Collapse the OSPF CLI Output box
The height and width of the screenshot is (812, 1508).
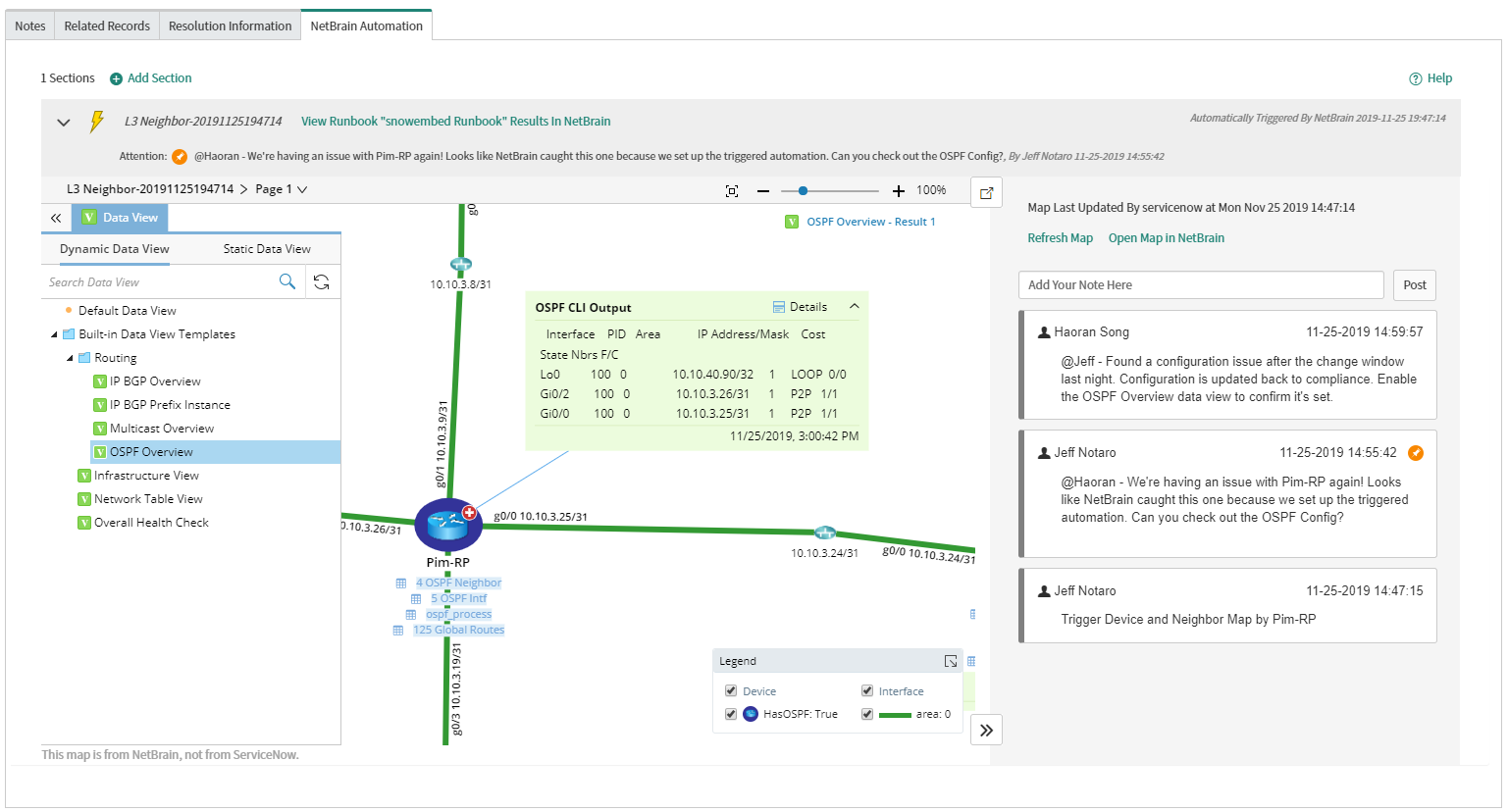click(855, 306)
